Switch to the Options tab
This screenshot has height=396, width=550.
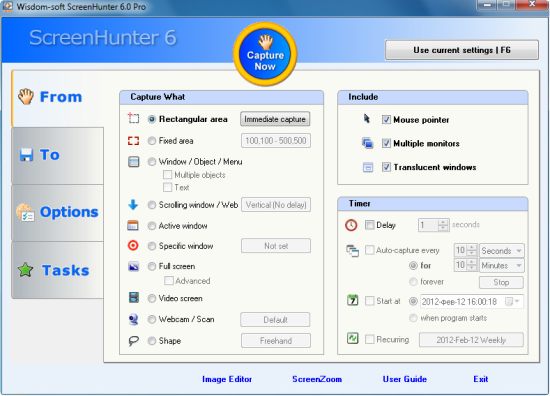(58, 213)
